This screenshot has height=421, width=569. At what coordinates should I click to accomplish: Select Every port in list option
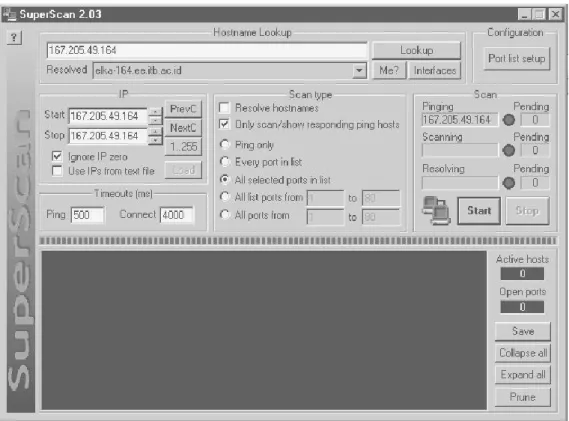tap(225, 162)
